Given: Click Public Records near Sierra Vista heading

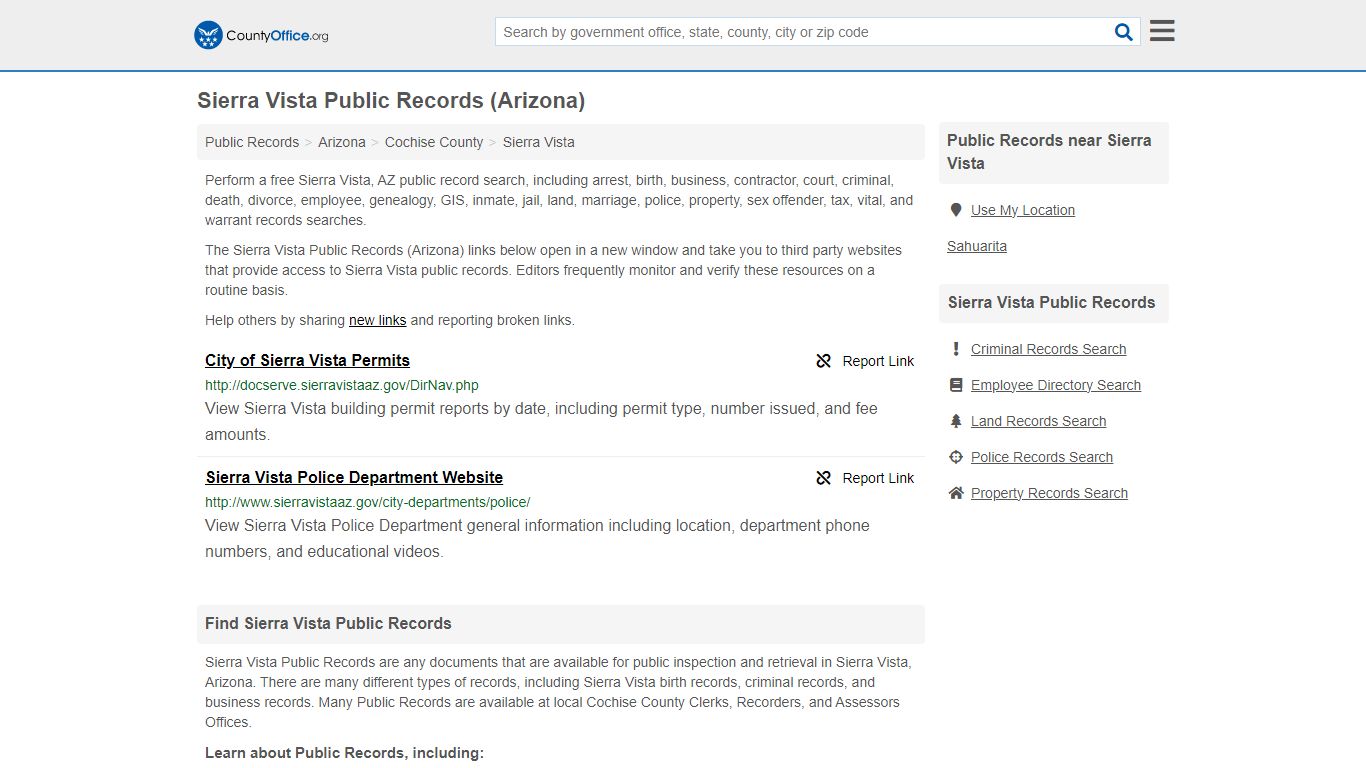Looking at the screenshot, I should pyautogui.click(x=1049, y=152).
